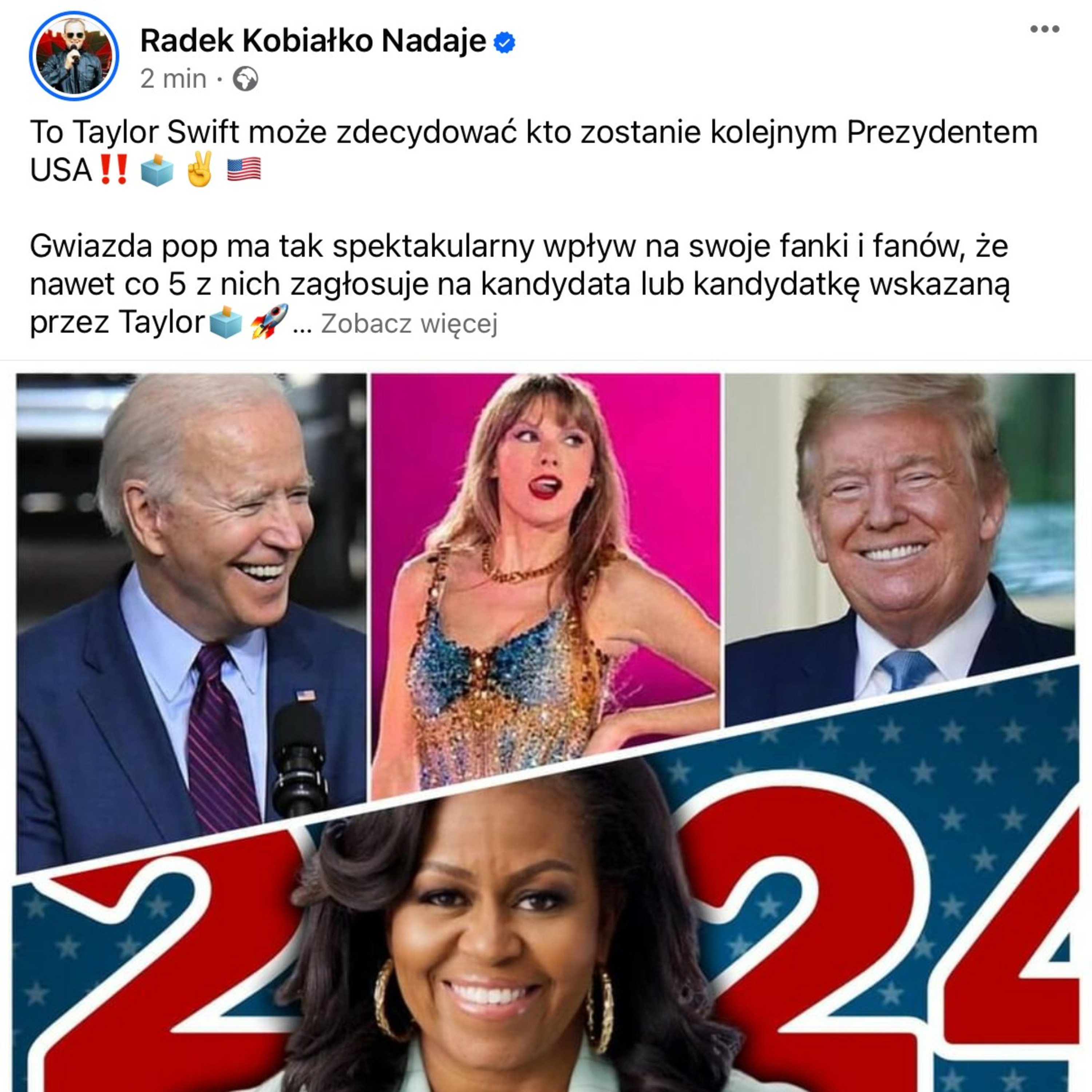Click the '2 min' post timestamp

(174, 79)
